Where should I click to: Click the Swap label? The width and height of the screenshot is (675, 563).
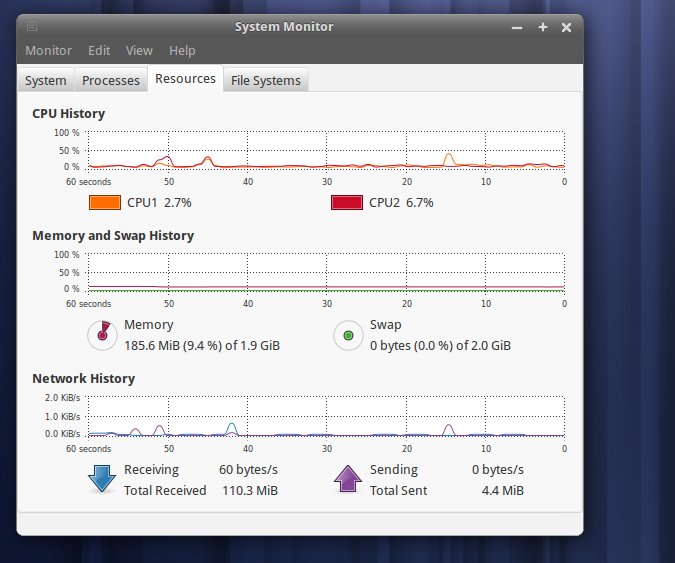(x=386, y=325)
